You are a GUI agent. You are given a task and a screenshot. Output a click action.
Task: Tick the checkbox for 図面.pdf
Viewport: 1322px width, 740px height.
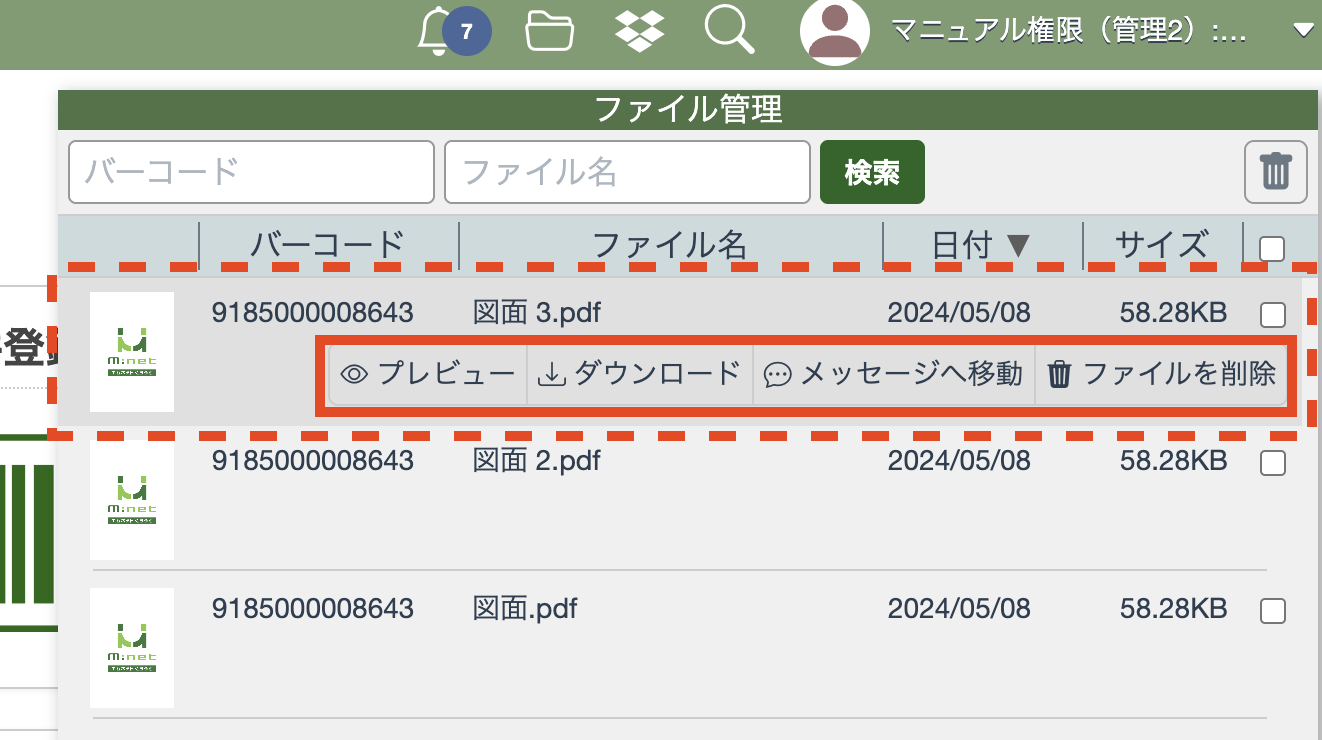click(x=1272, y=610)
